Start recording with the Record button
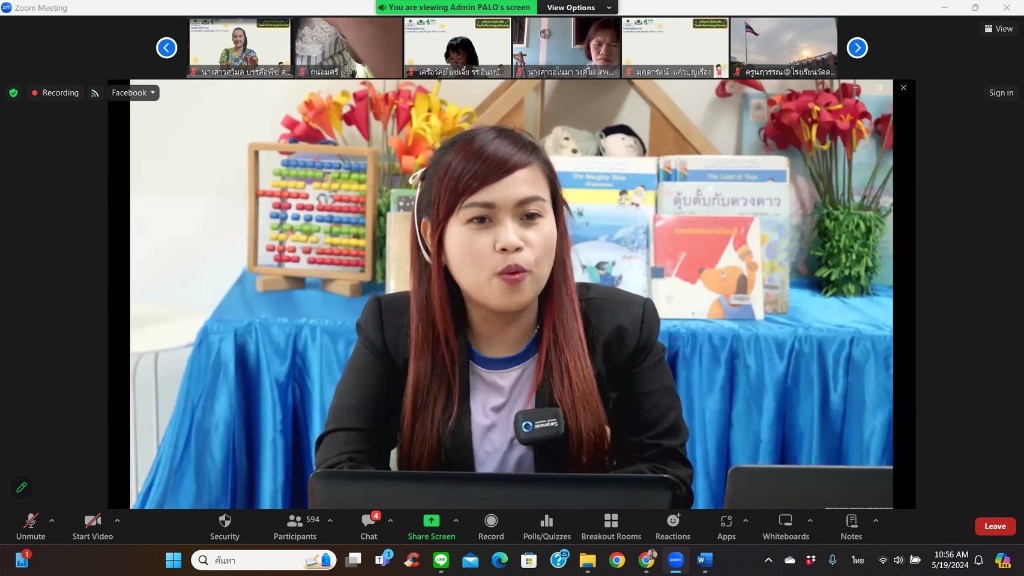Screen dimensions: 1024x576 [491, 526]
